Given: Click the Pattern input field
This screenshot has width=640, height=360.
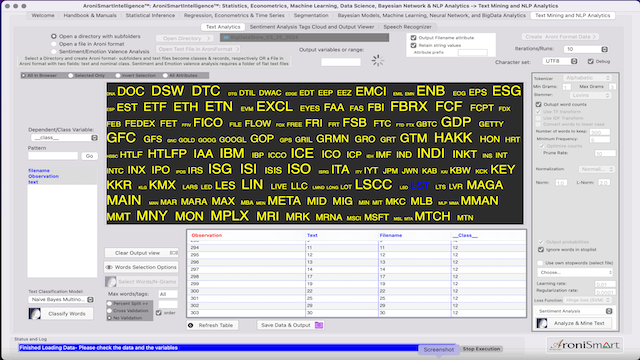Looking at the screenshot, I should pos(53,156).
